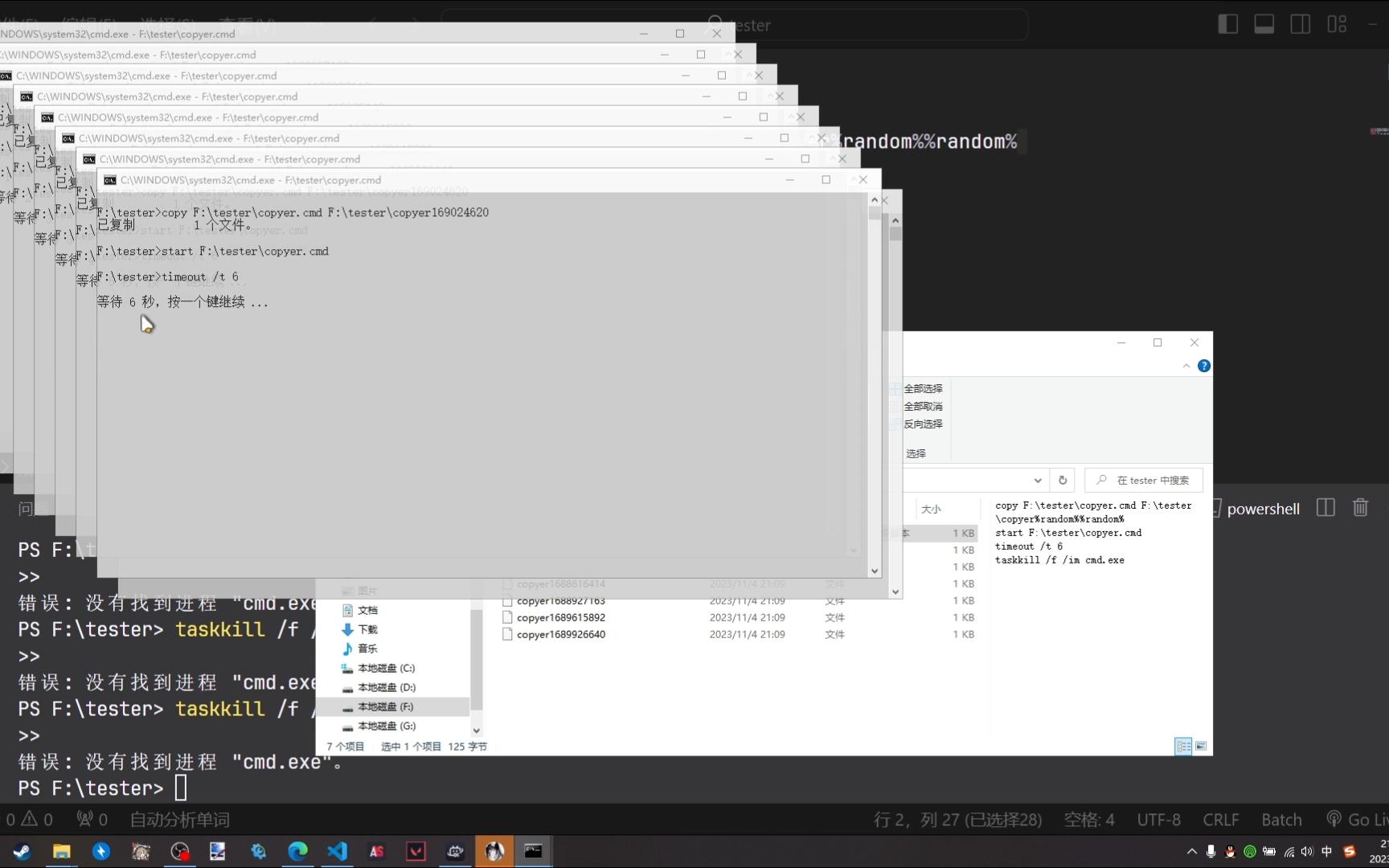Open the Customize Layout icon
This screenshot has height=868, width=1389.
point(1337,24)
